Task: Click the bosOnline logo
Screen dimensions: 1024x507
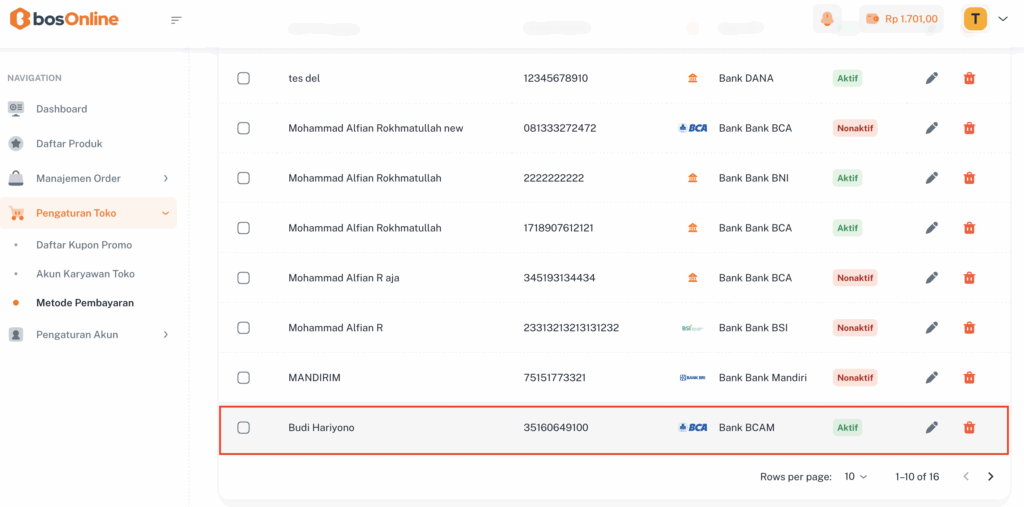Action: pos(64,19)
